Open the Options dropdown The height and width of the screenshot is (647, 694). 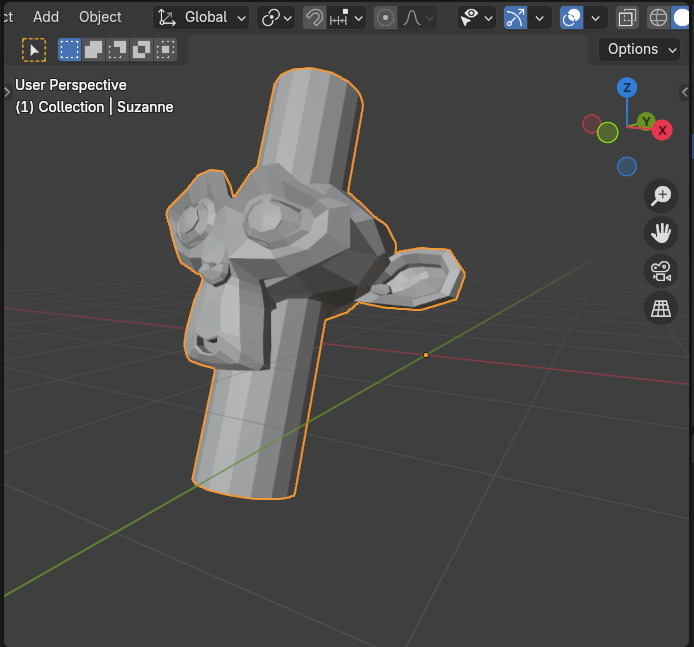click(x=639, y=49)
